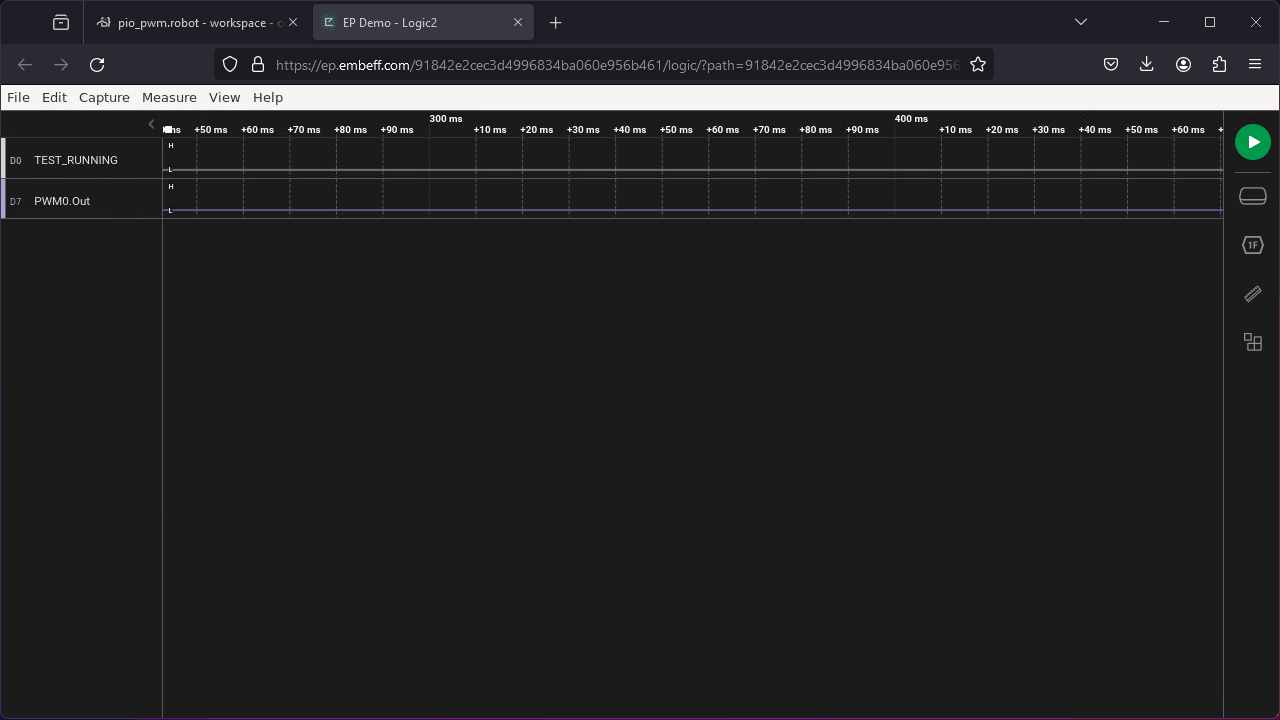Open the Firefox account menu
The image size is (1280, 720).
(1183, 64)
